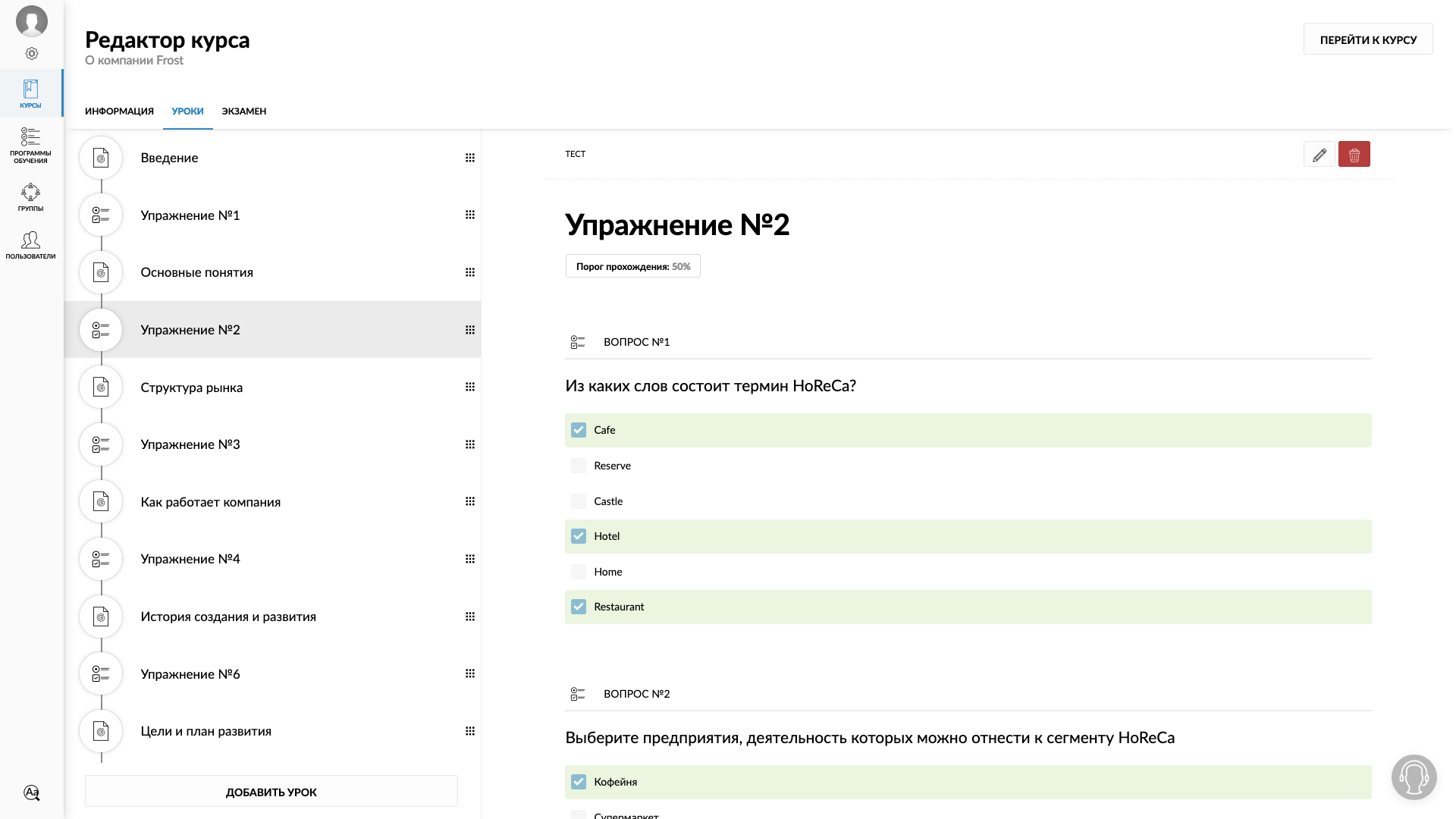Tick the Castle answer option
This screenshot has height=819, width=1456.
pyautogui.click(x=579, y=501)
